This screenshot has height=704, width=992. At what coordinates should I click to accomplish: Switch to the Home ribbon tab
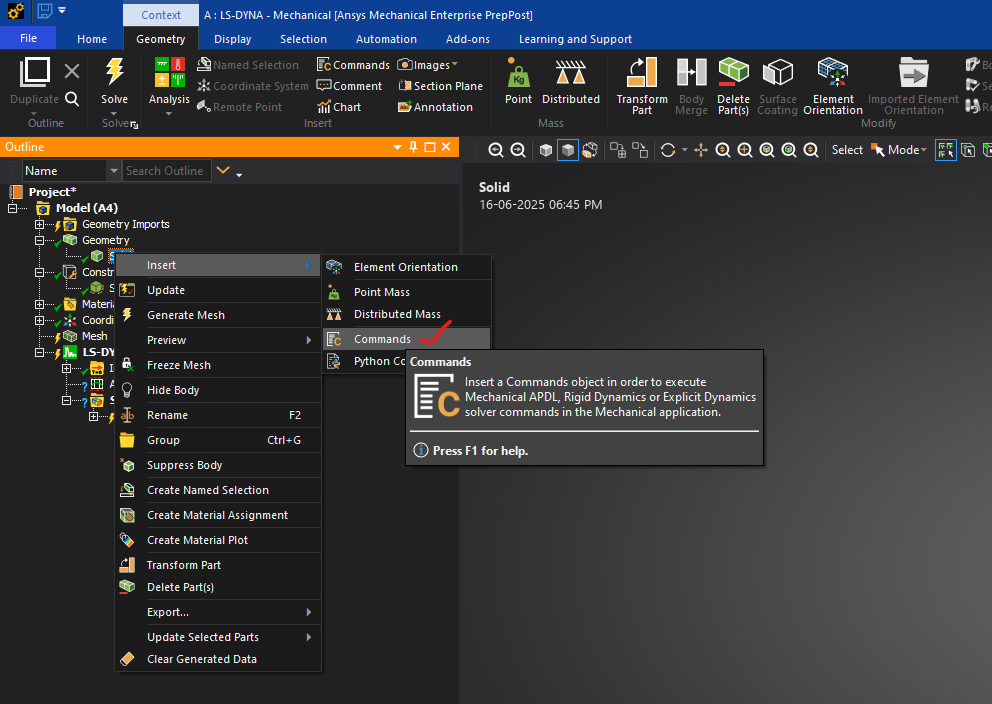click(x=92, y=39)
